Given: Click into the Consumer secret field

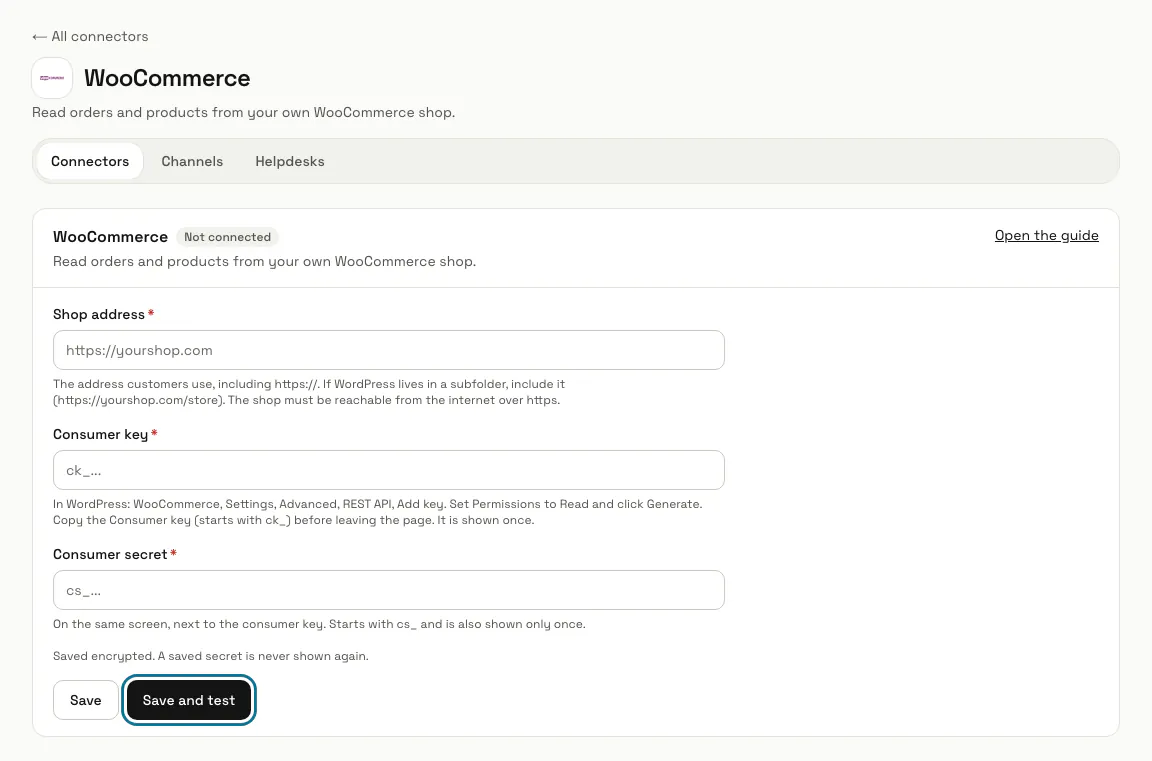Looking at the screenshot, I should pyautogui.click(x=389, y=590).
